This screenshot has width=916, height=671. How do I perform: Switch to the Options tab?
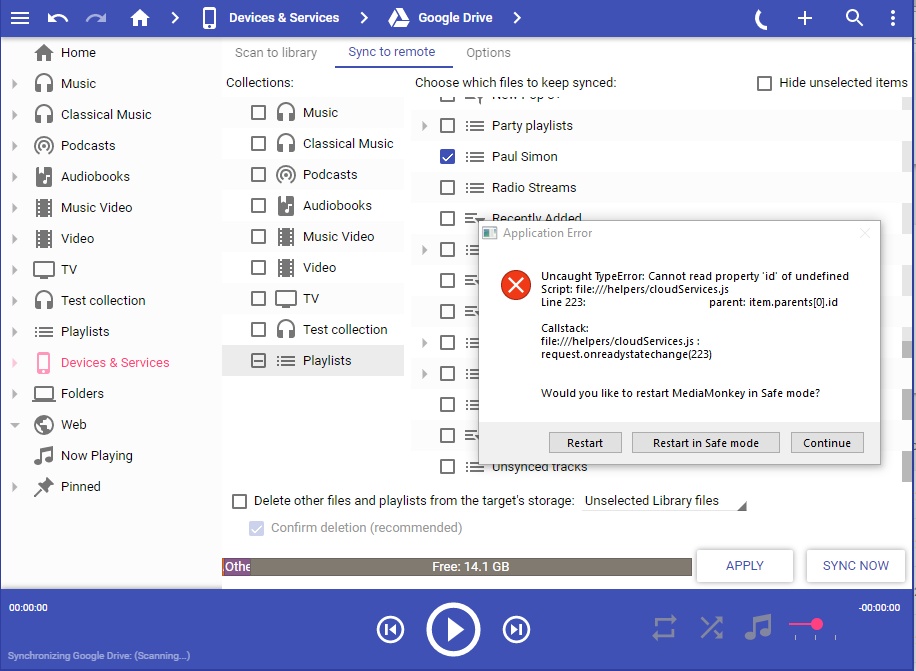pos(488,53)
